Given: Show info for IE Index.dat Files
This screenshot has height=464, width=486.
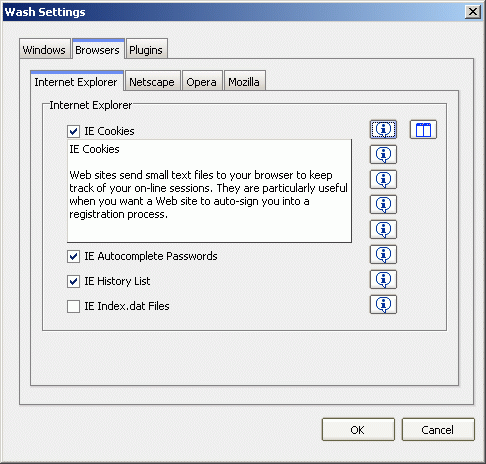Looking at the screenshot, I should click(x=383, y=304).
